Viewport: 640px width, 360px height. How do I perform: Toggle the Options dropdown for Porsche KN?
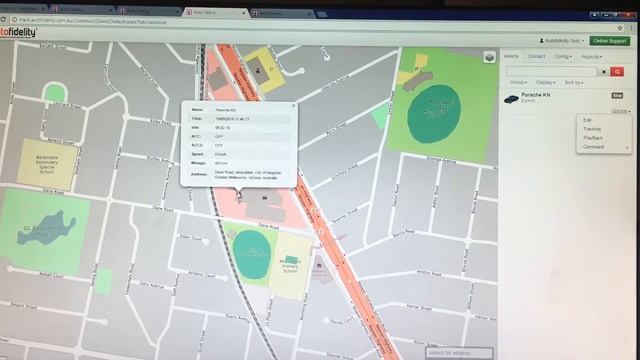click(x=620, y=111)
